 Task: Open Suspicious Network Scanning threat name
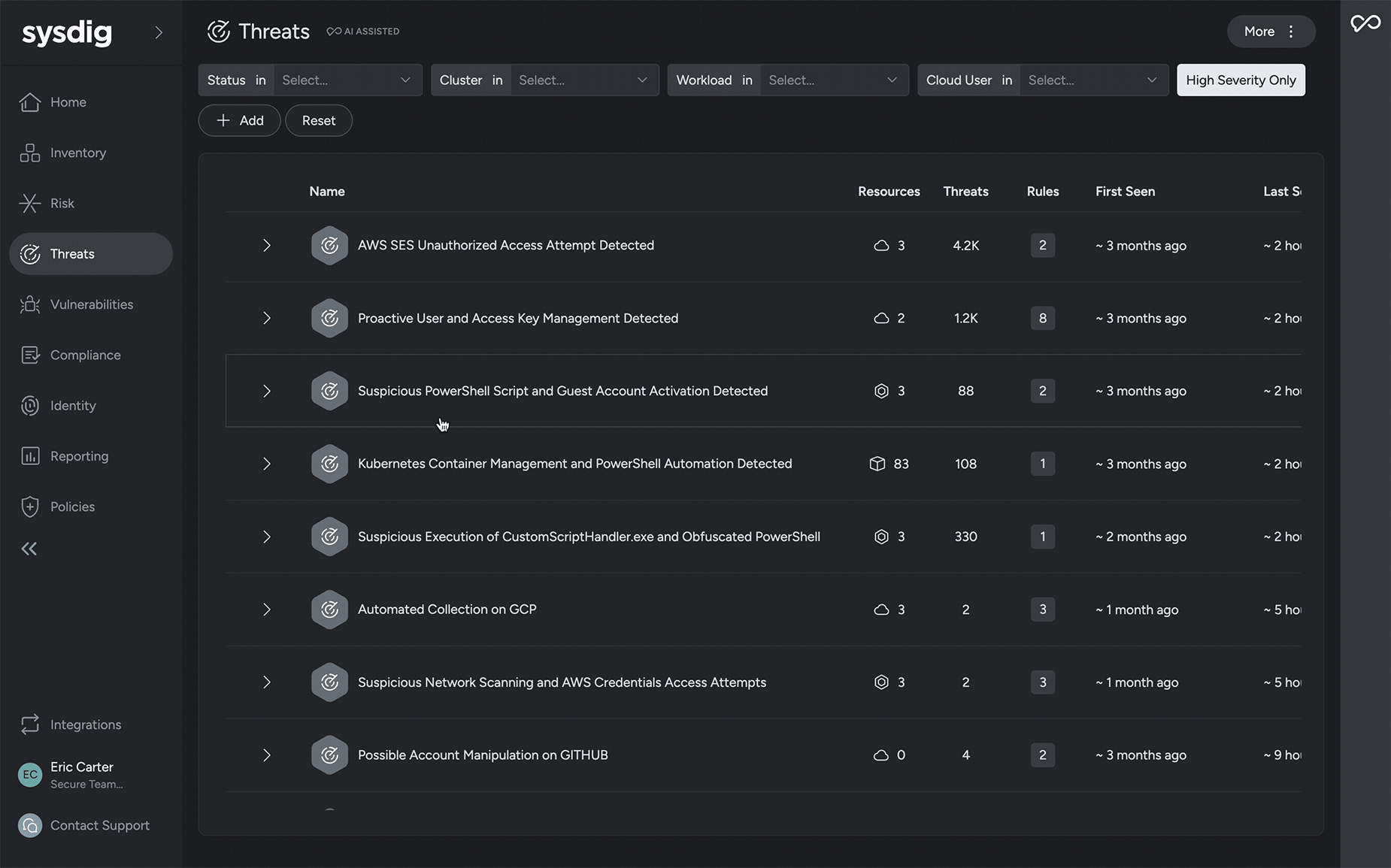pos(562,682)
